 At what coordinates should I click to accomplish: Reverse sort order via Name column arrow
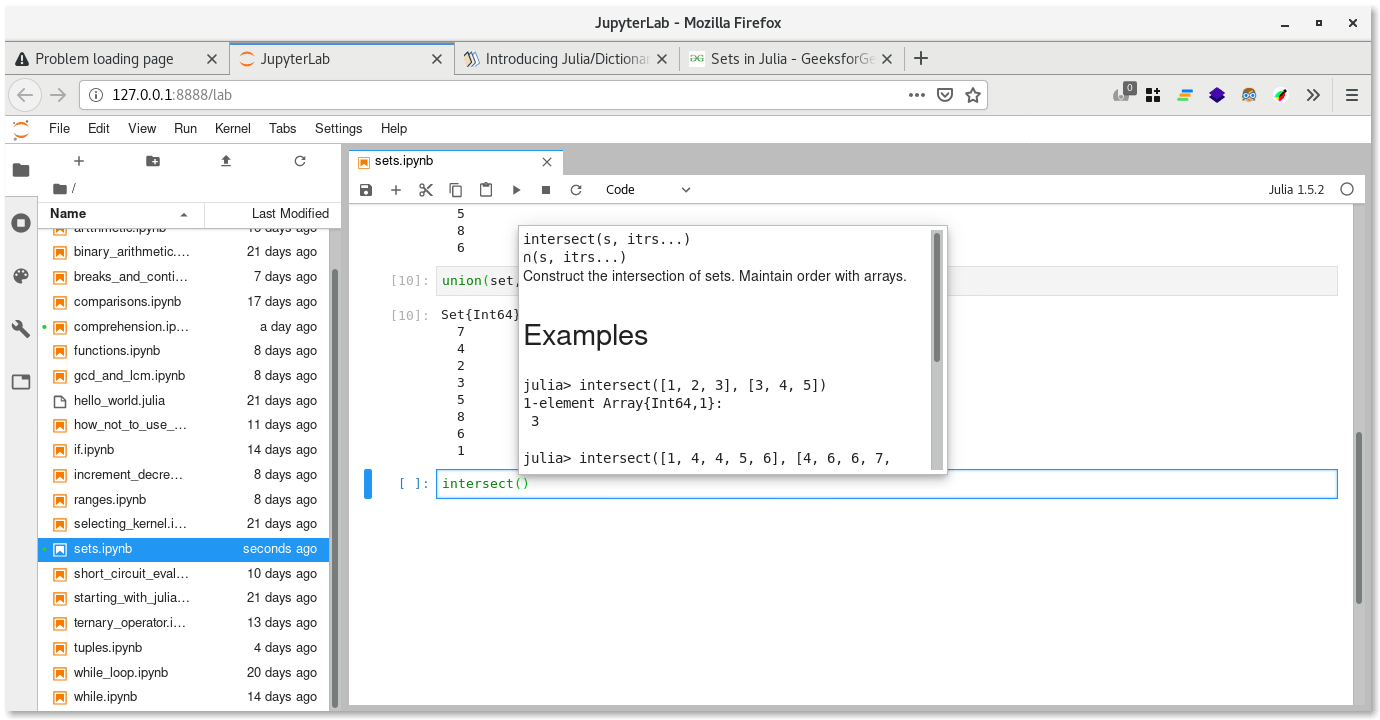182,213
